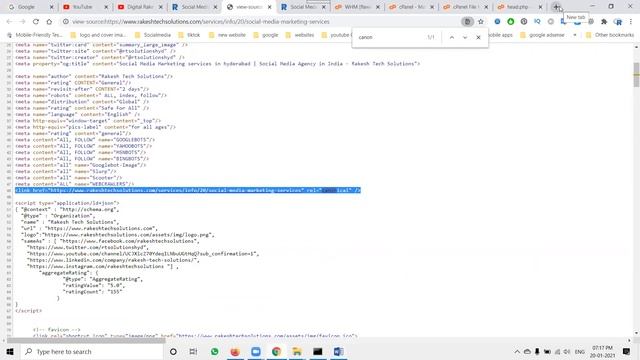Open the Other bookmarks folder
This screenshot has width=640, height=360.
(610, 35)
